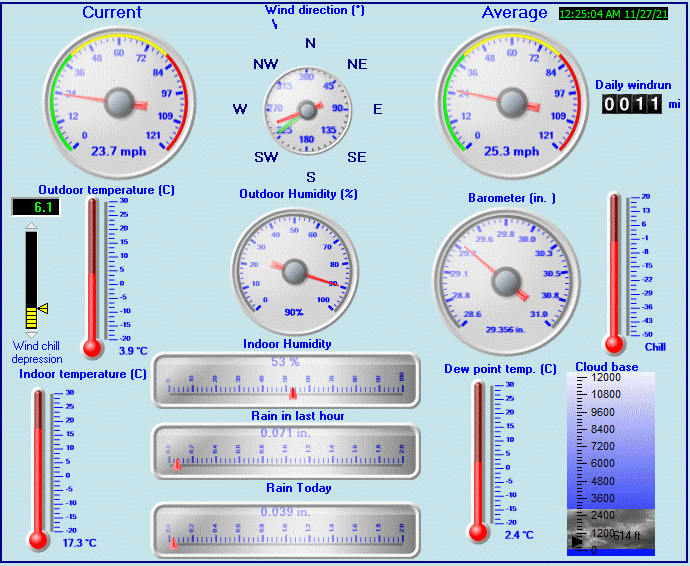
Task: Click the Dew point temp. (C) label
Action: pos(500,369)
